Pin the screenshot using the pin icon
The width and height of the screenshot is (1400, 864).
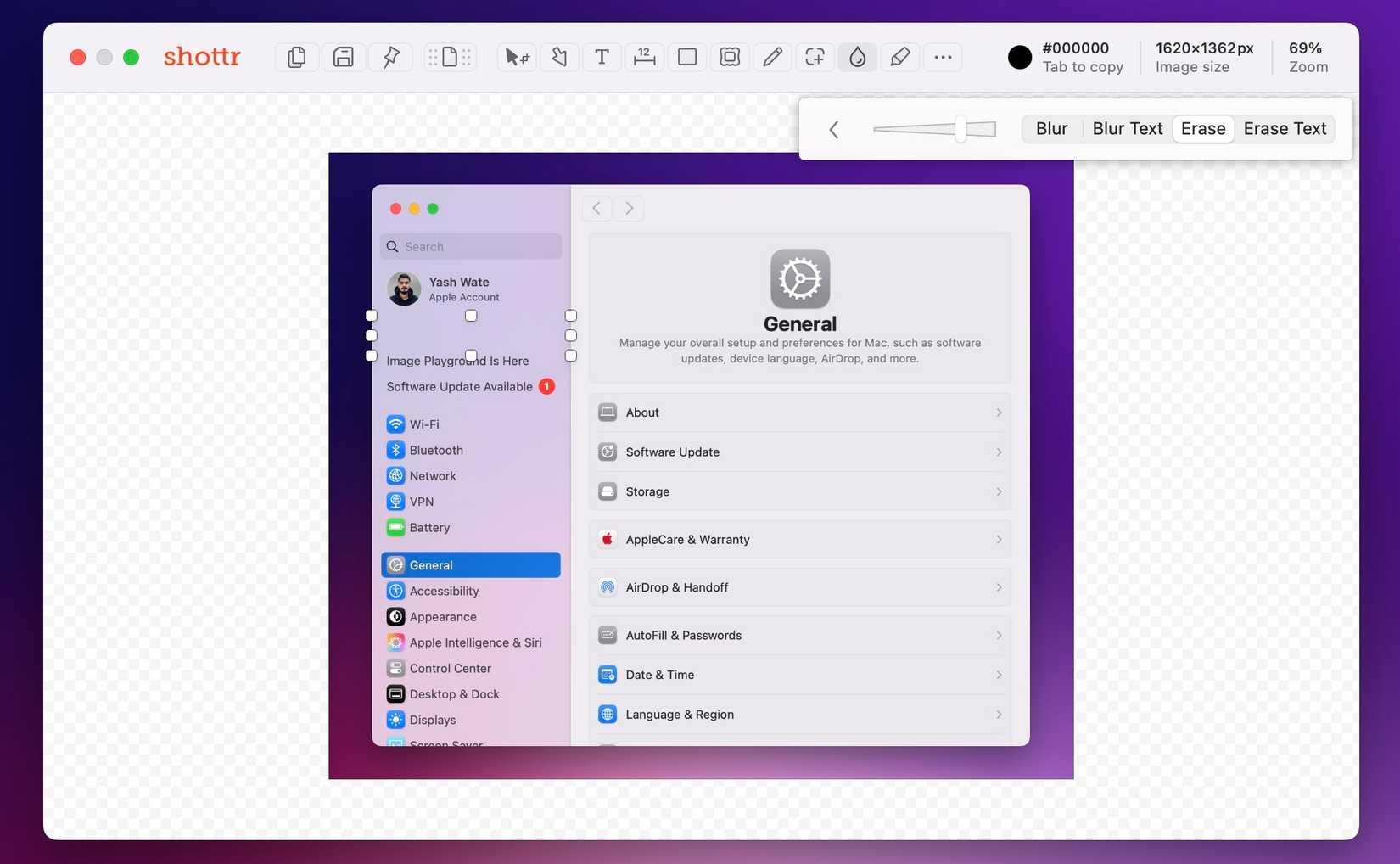390,57
